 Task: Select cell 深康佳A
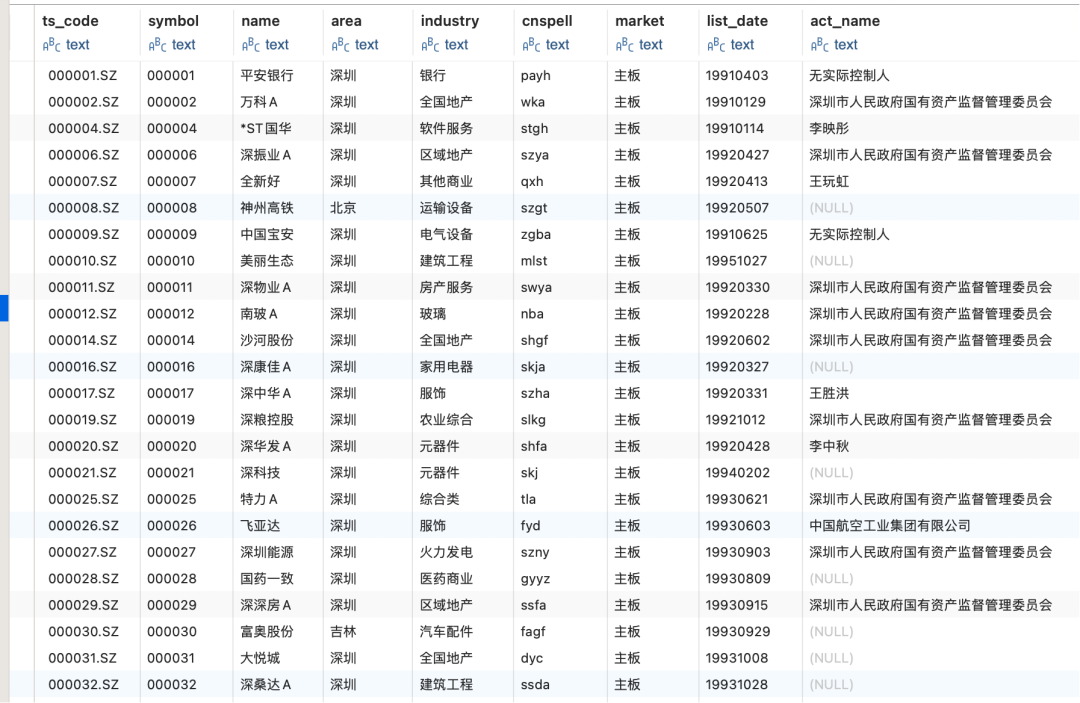[266, 367]
